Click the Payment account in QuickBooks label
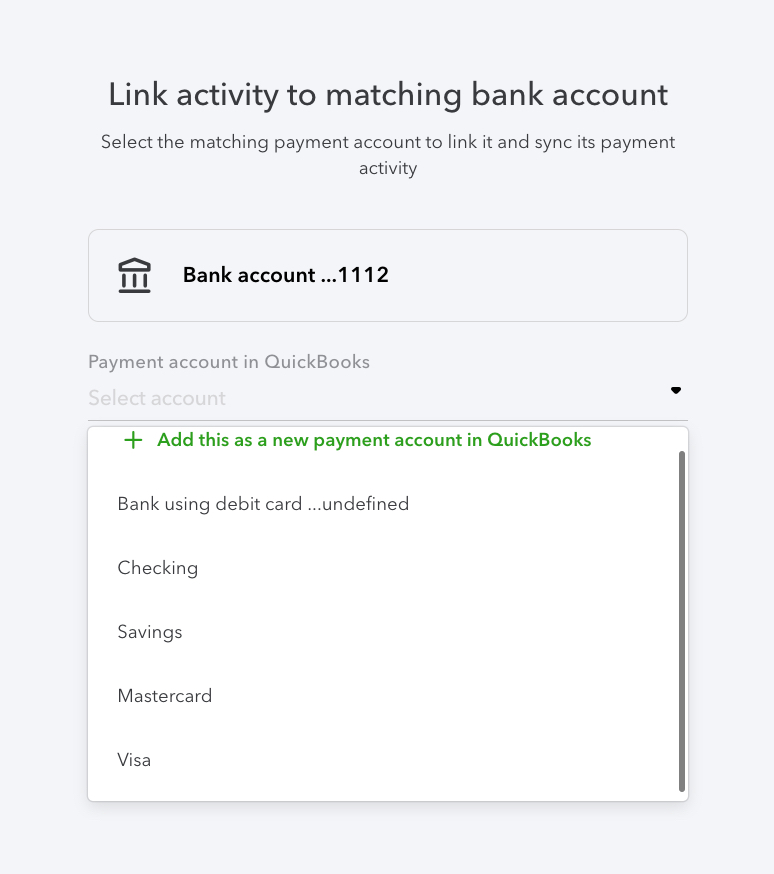The height and width of the screenshot is (874, 774). (229, 362)
